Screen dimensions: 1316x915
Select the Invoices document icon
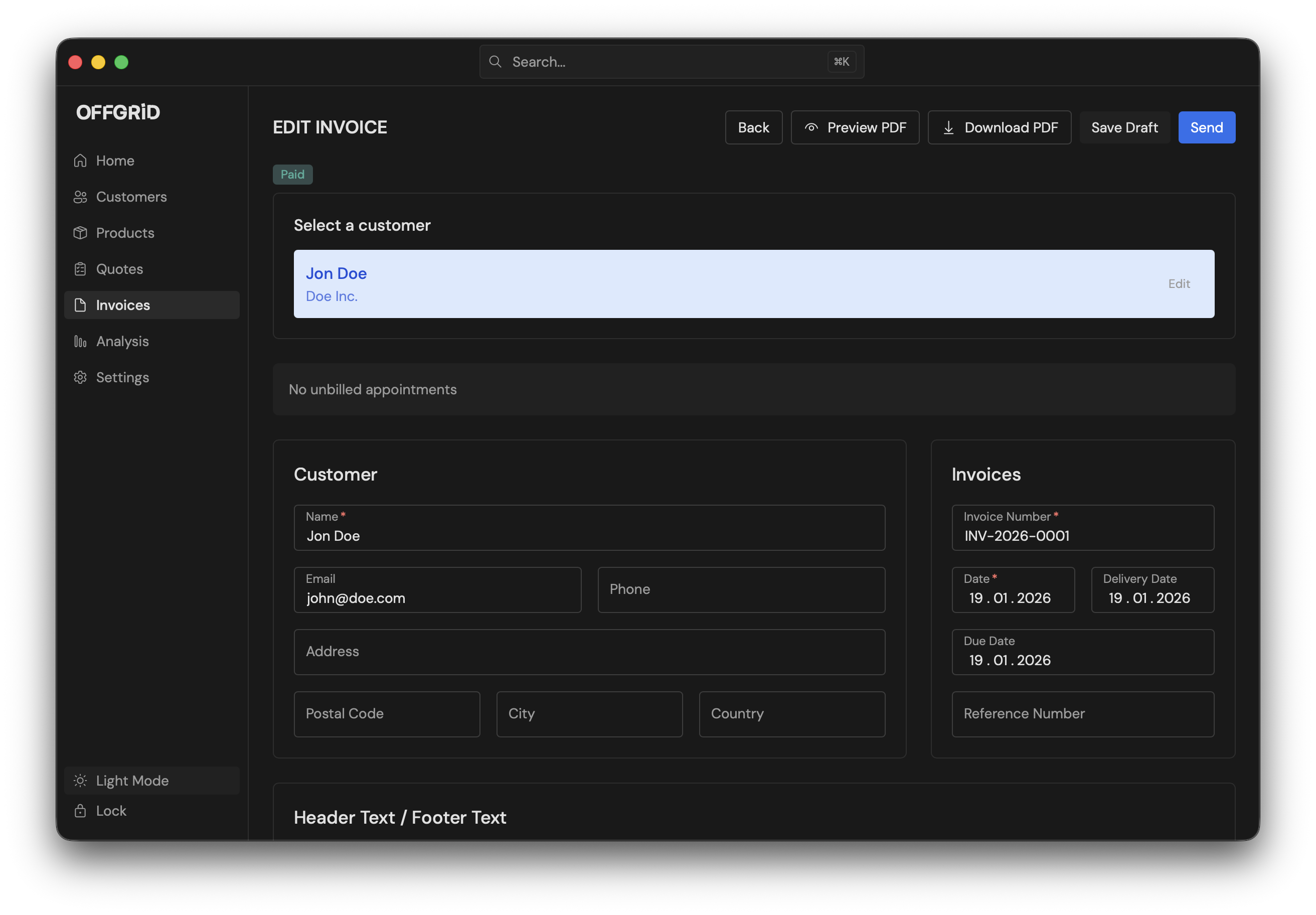click(80, 305)
